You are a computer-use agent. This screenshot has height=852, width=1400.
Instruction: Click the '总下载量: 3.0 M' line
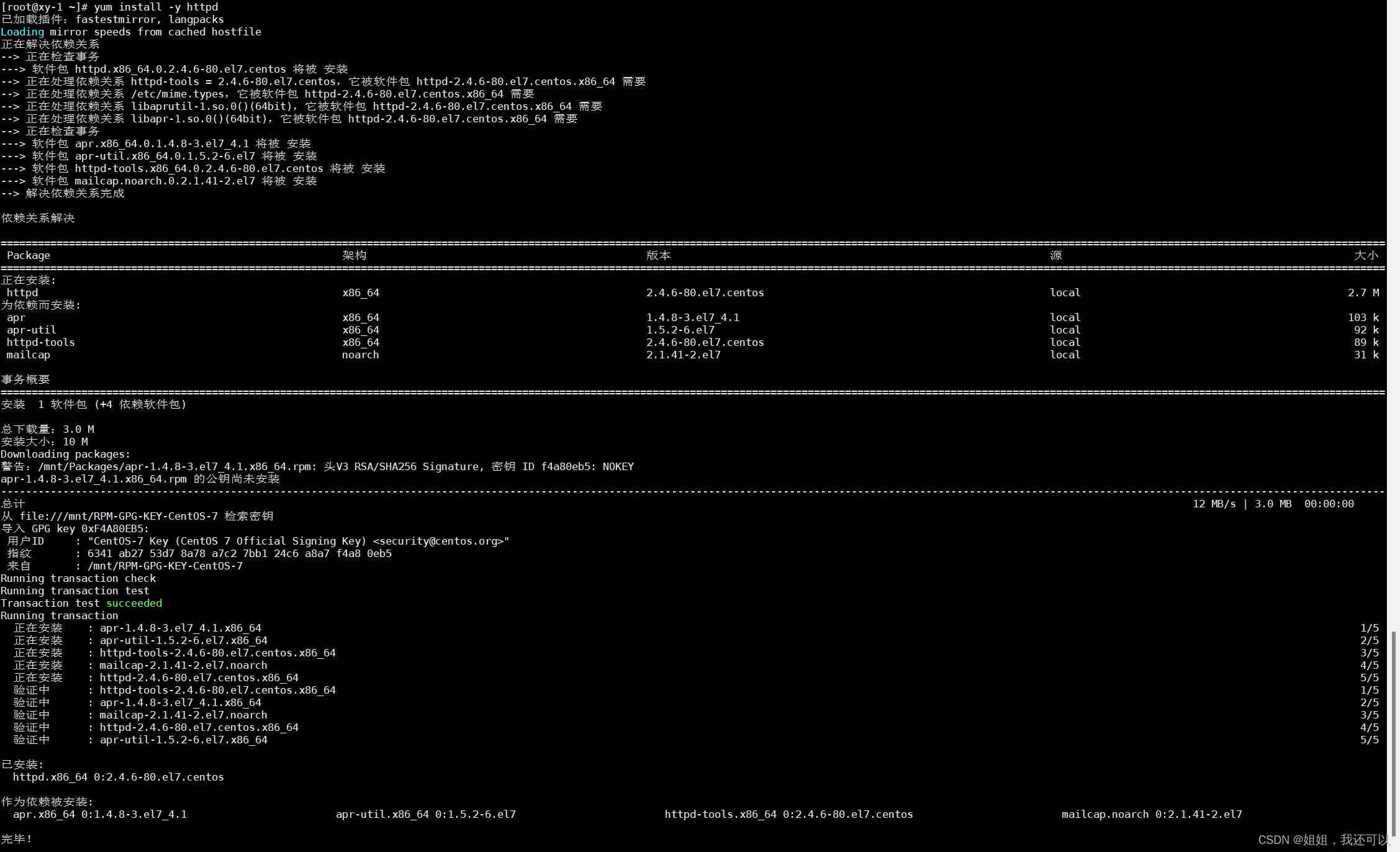coord(48,429)
